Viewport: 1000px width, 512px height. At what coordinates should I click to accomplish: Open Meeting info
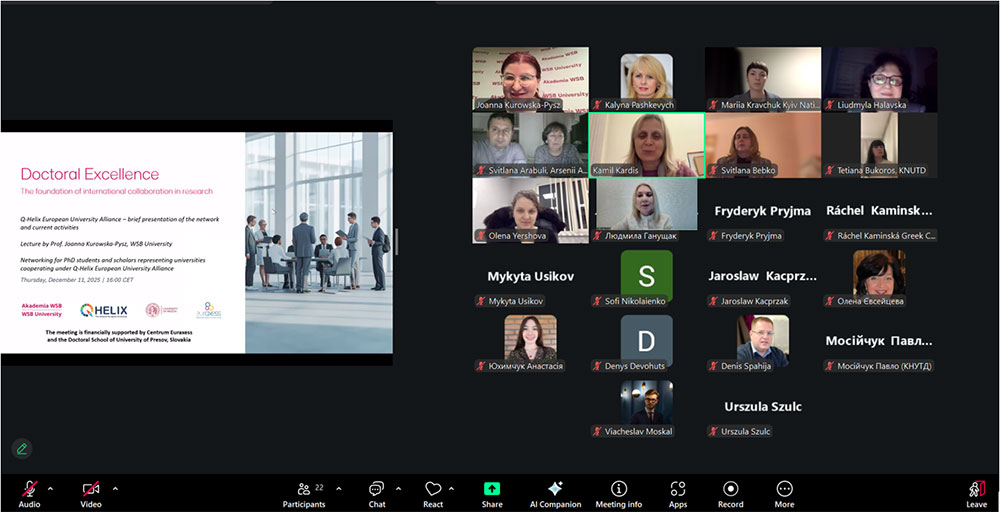coord(618,491)
